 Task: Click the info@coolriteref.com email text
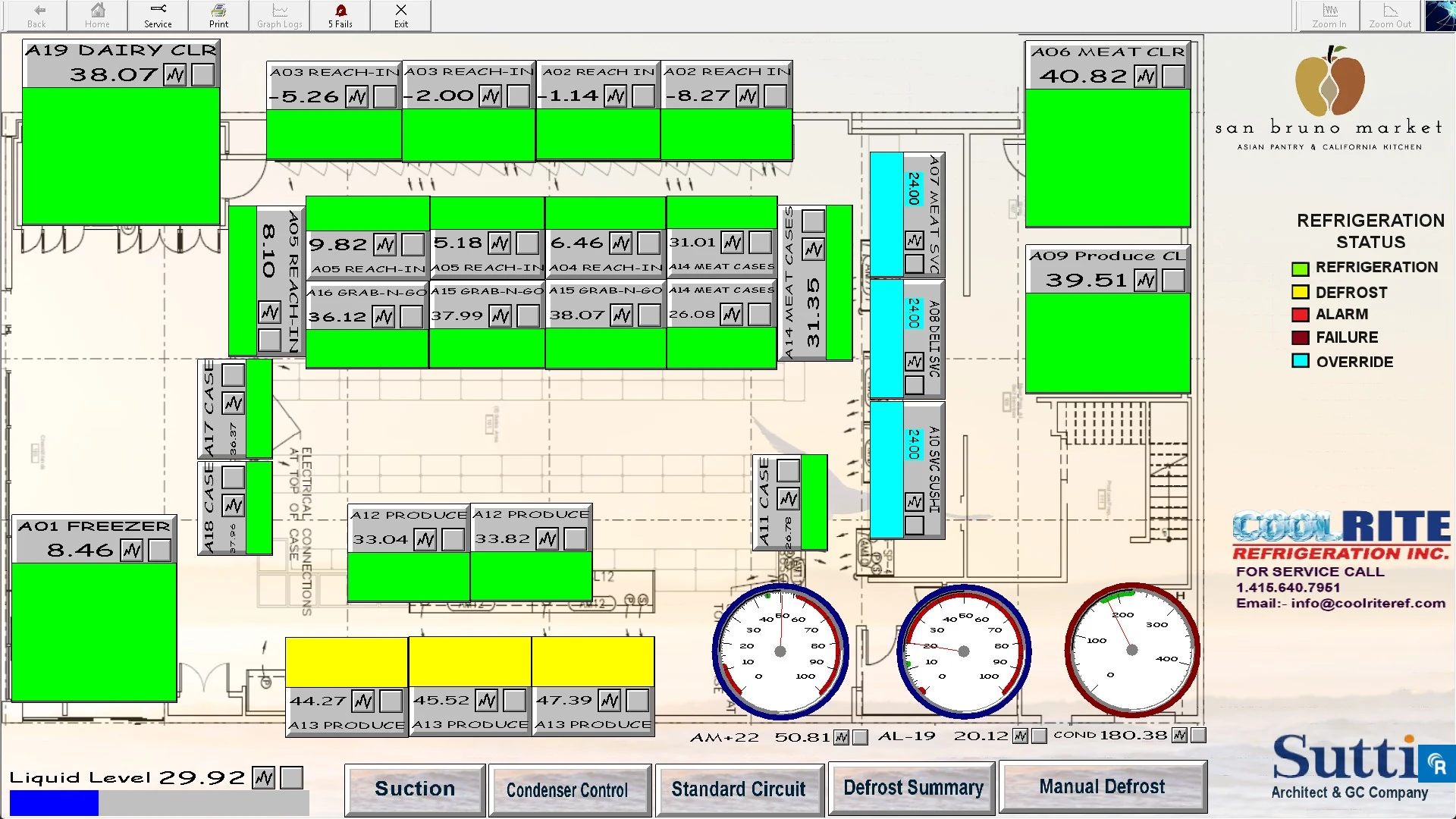1368,604
